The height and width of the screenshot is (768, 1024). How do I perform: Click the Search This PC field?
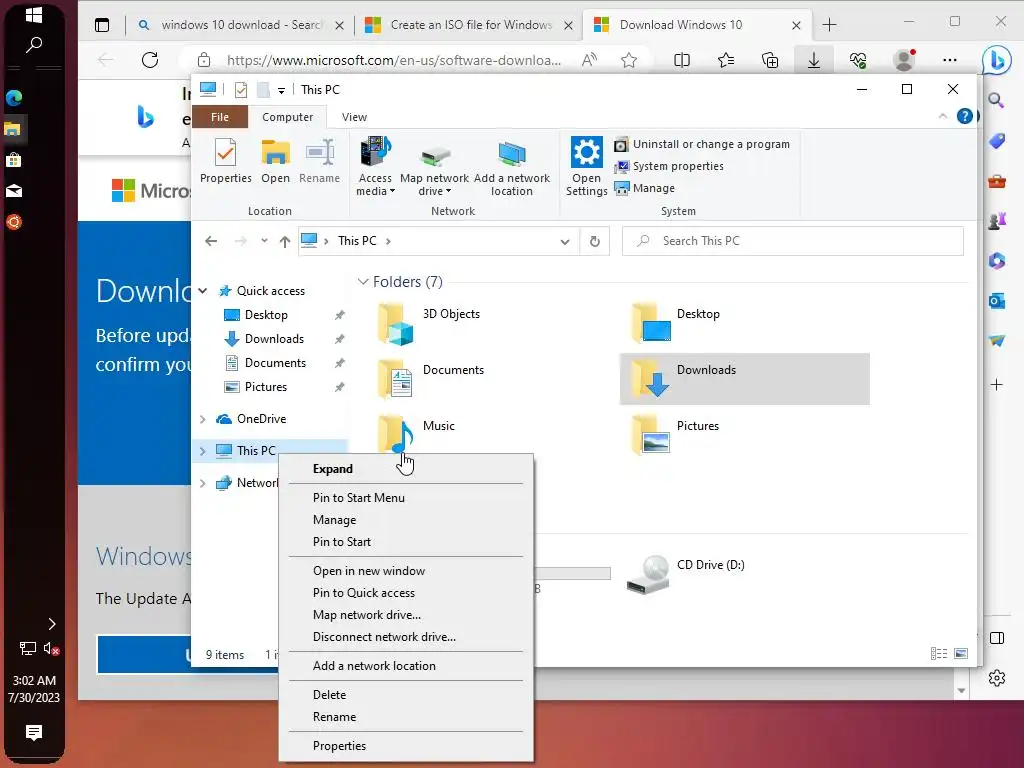792,241
